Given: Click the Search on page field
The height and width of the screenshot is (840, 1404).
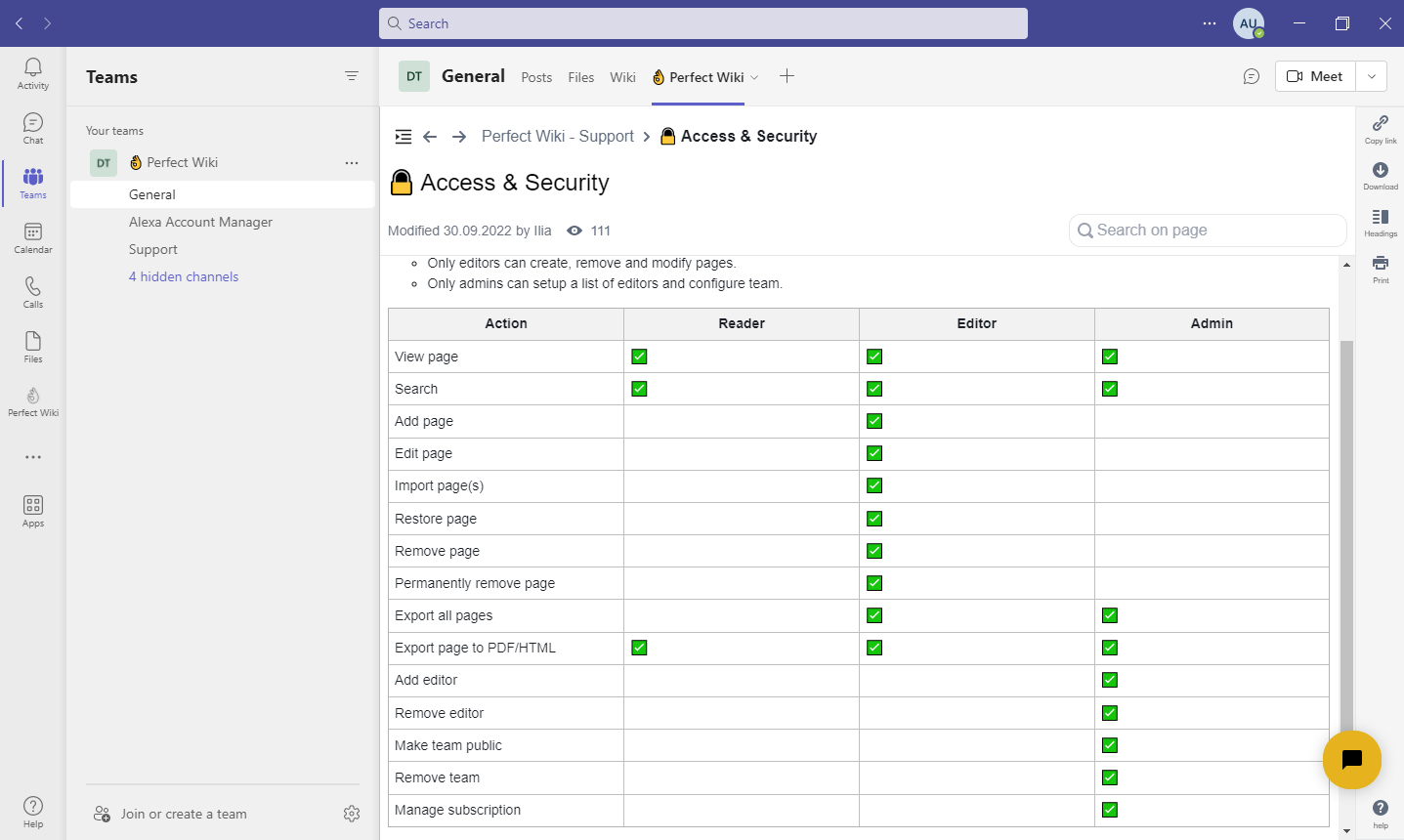Looking at the screenshot, I should pos(1207,230).
